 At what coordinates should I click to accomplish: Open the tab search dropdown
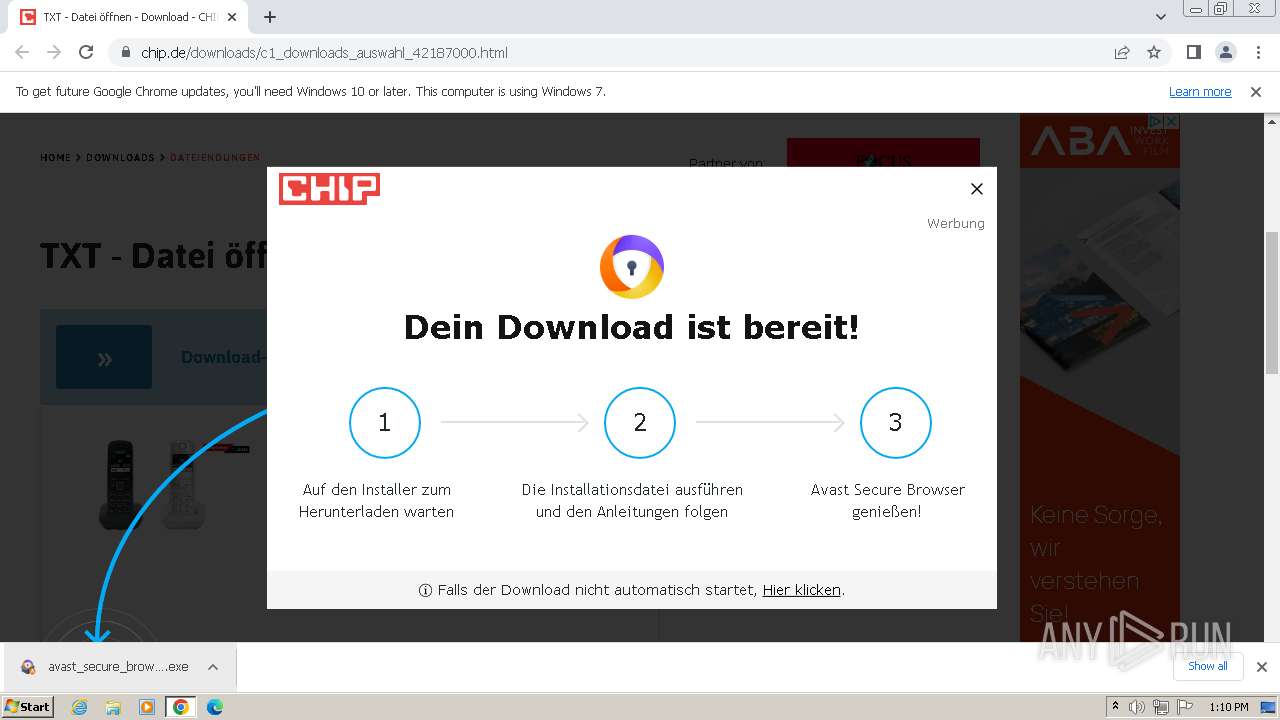[x=1161, y=17]
